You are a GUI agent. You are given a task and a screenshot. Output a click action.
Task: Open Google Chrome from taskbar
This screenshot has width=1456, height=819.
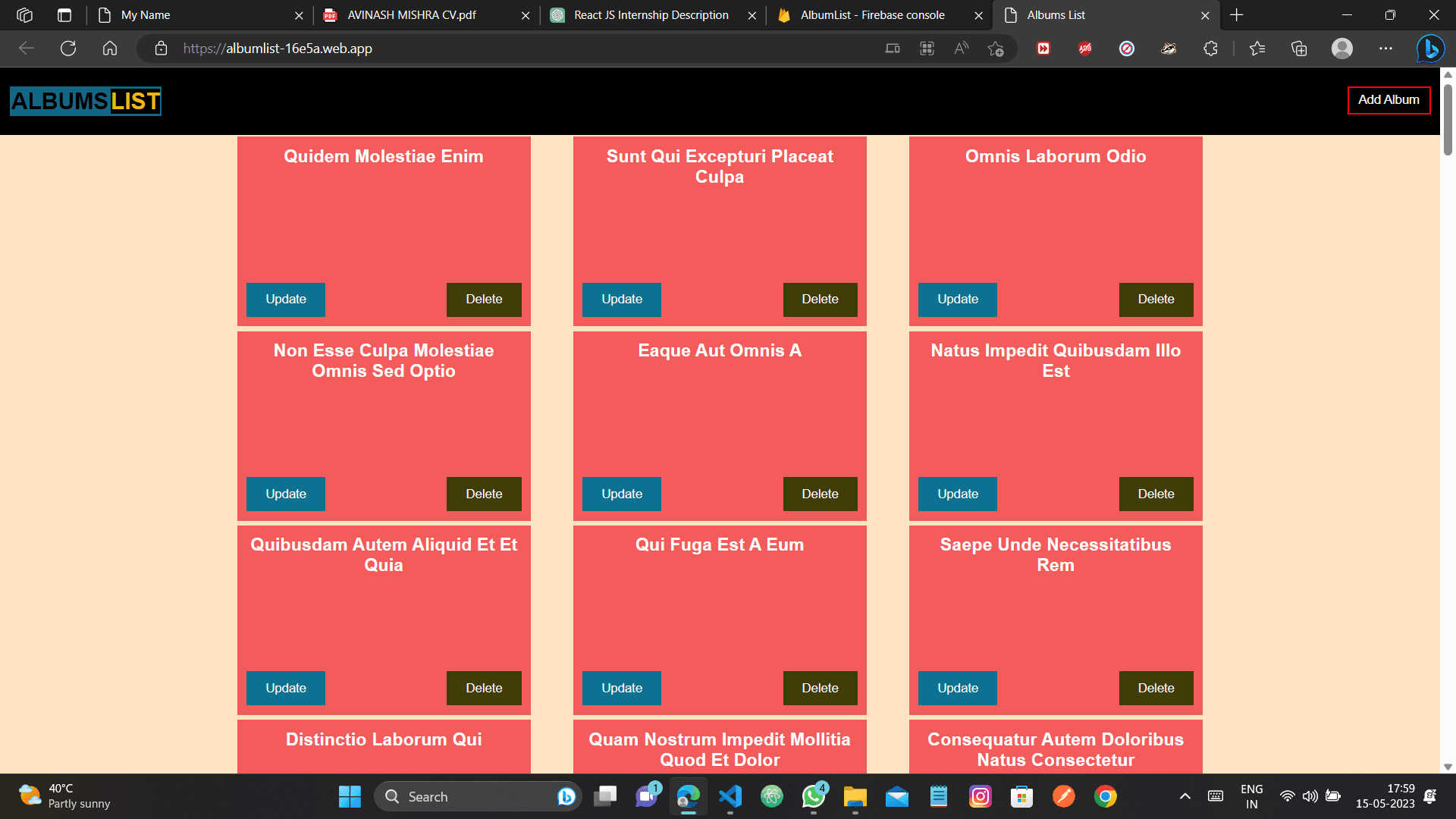[x=1105, y=796]
